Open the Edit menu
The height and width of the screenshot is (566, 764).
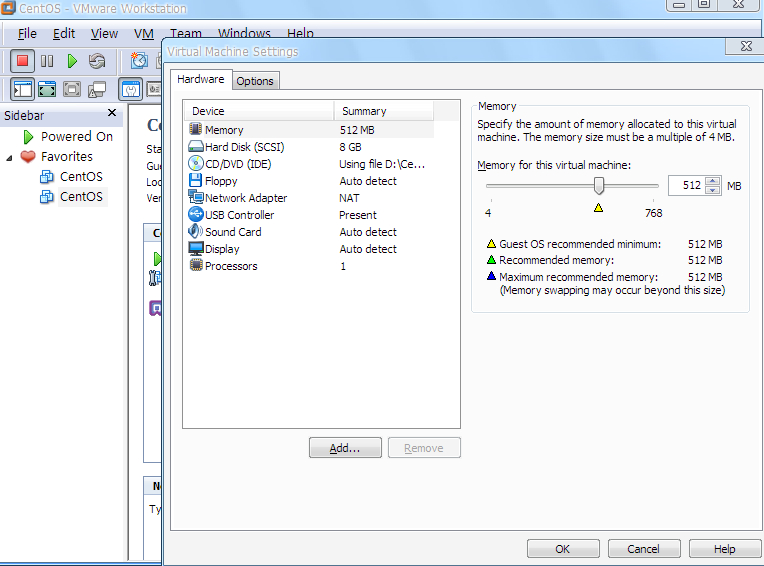pyautogui.click(x=64, y=34)
